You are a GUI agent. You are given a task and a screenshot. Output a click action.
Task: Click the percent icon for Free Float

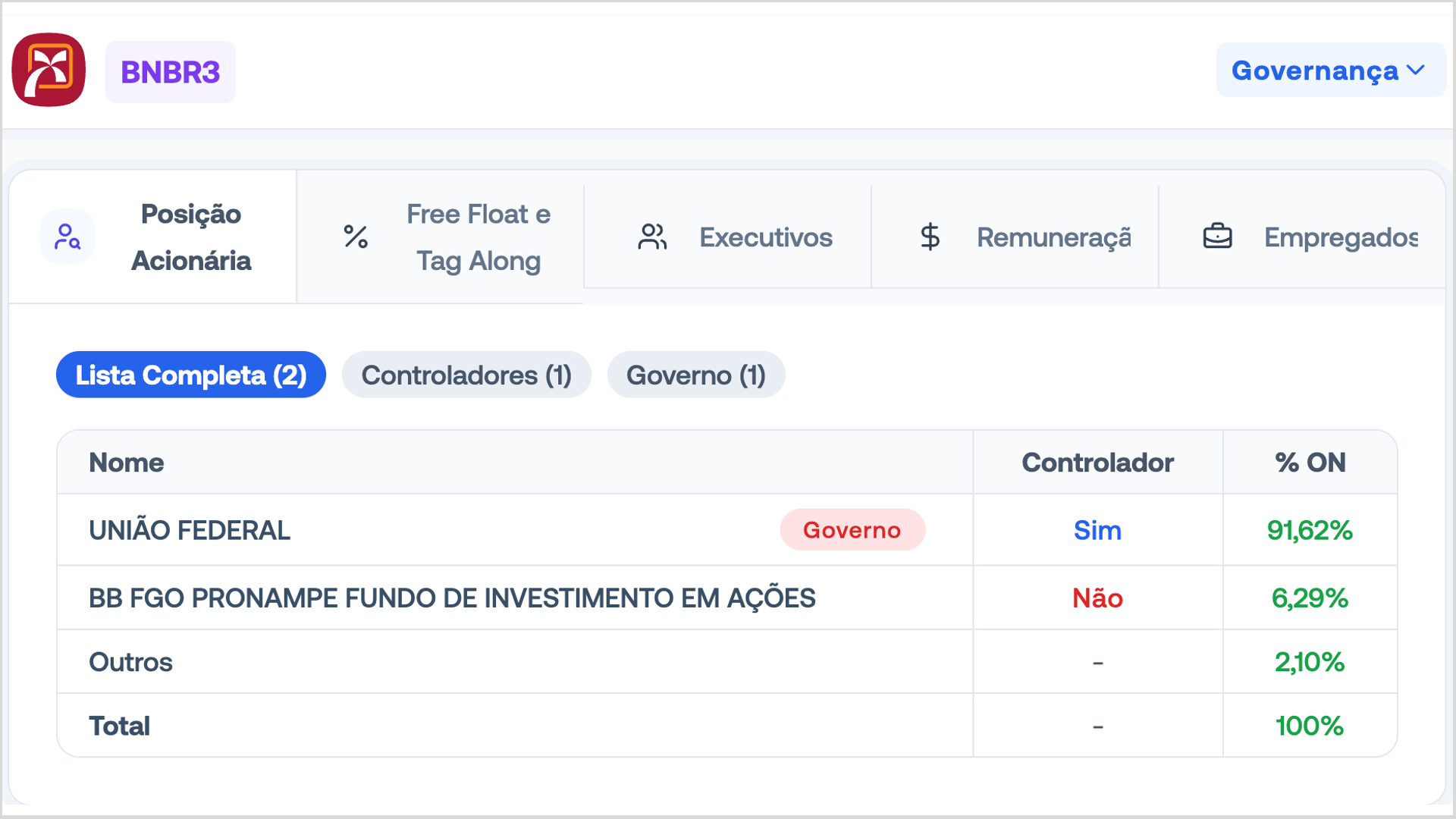356,237
